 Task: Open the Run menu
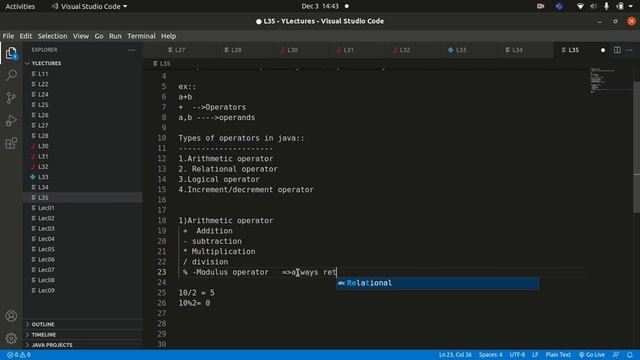115,36
